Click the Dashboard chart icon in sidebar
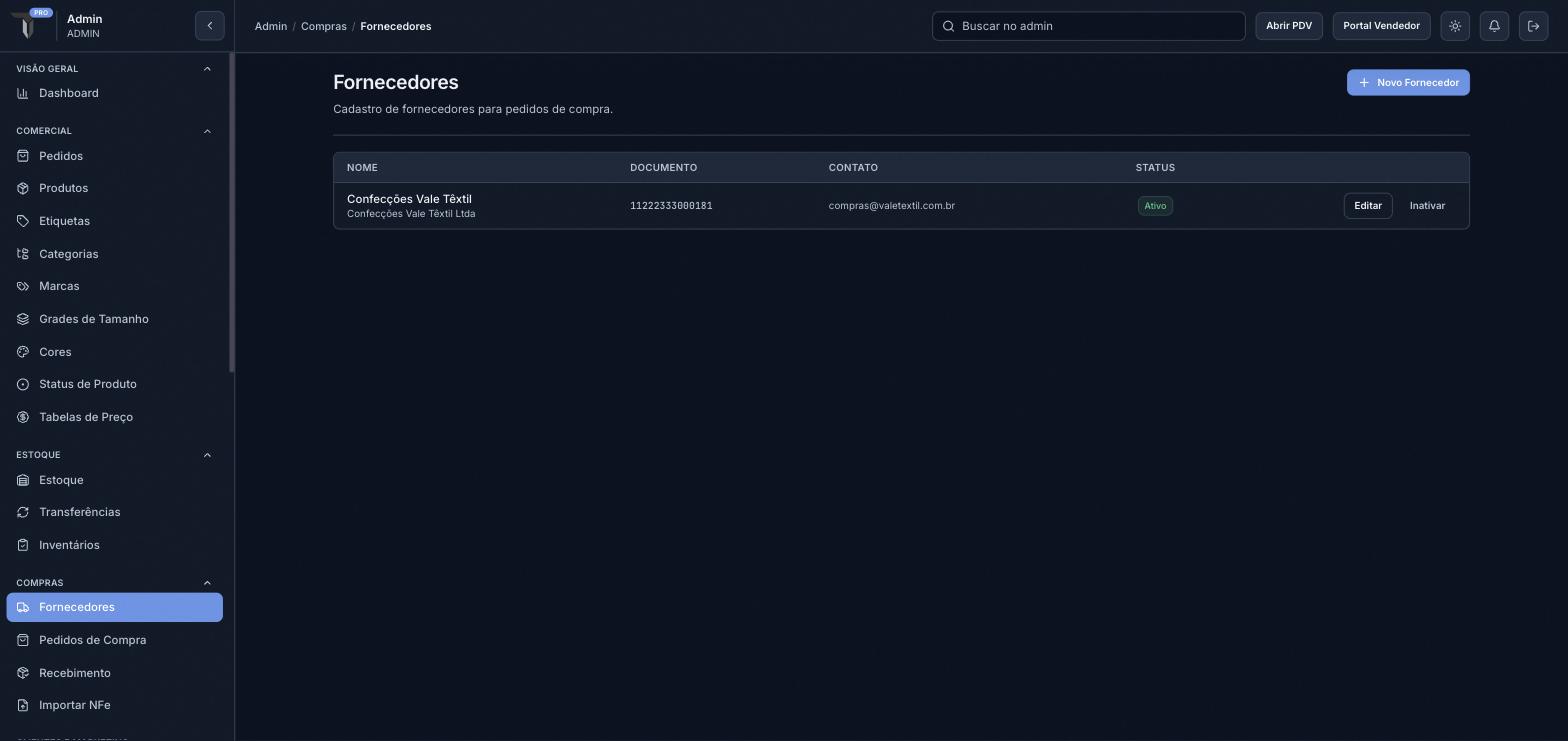 [x=23, y=93]
